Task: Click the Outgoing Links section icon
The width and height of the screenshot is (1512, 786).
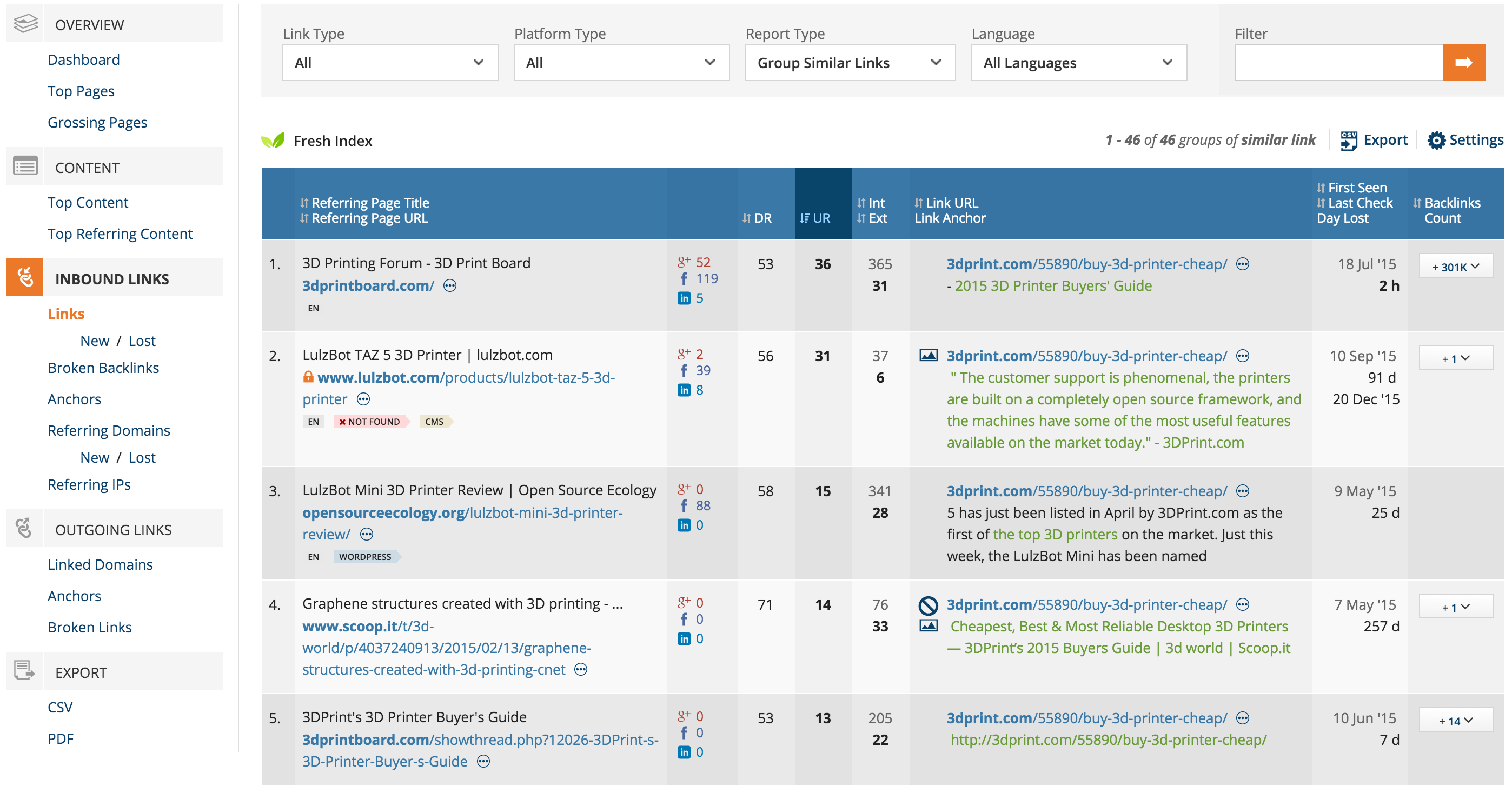Action: click(25, 529)
